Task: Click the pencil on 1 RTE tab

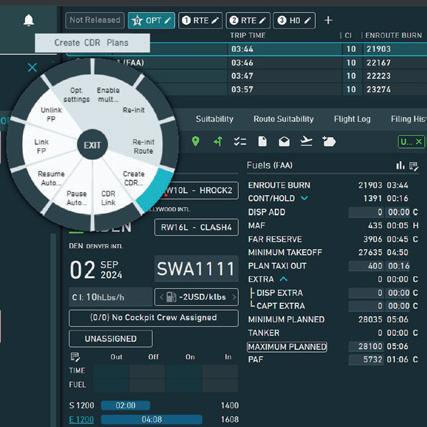Action: [215, 21]
